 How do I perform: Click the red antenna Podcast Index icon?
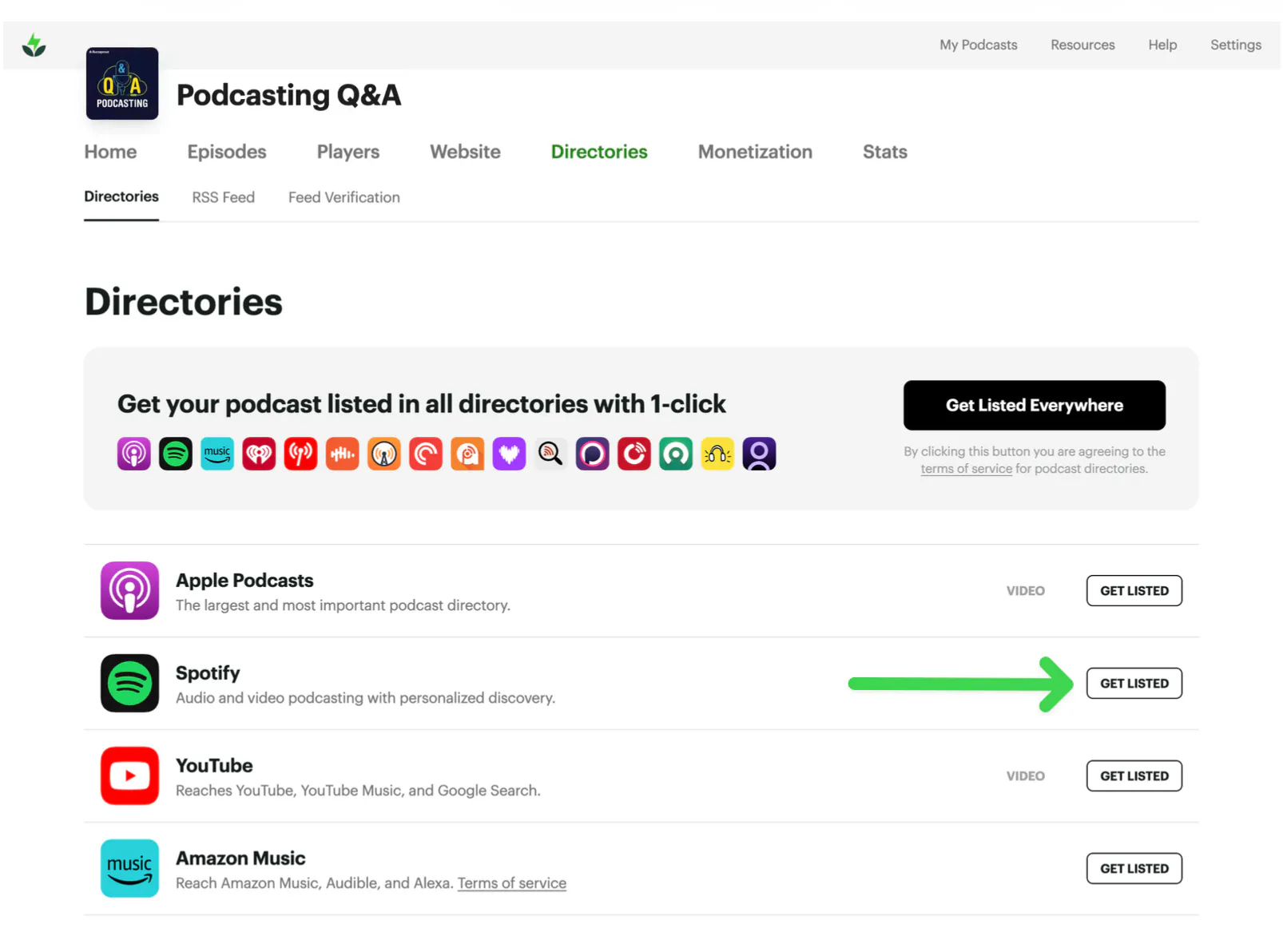pos(300,454)
